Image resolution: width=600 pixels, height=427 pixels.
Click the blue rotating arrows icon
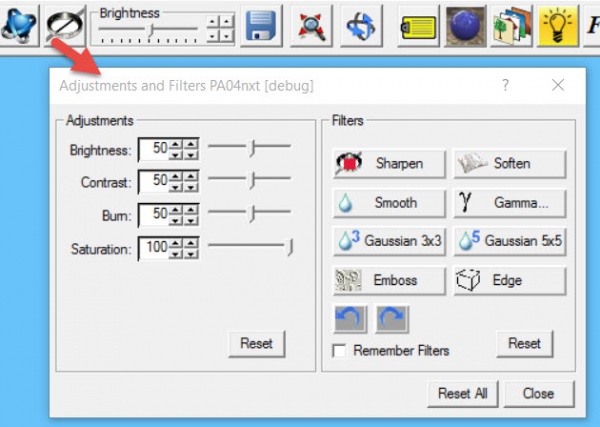pos(361,26)
